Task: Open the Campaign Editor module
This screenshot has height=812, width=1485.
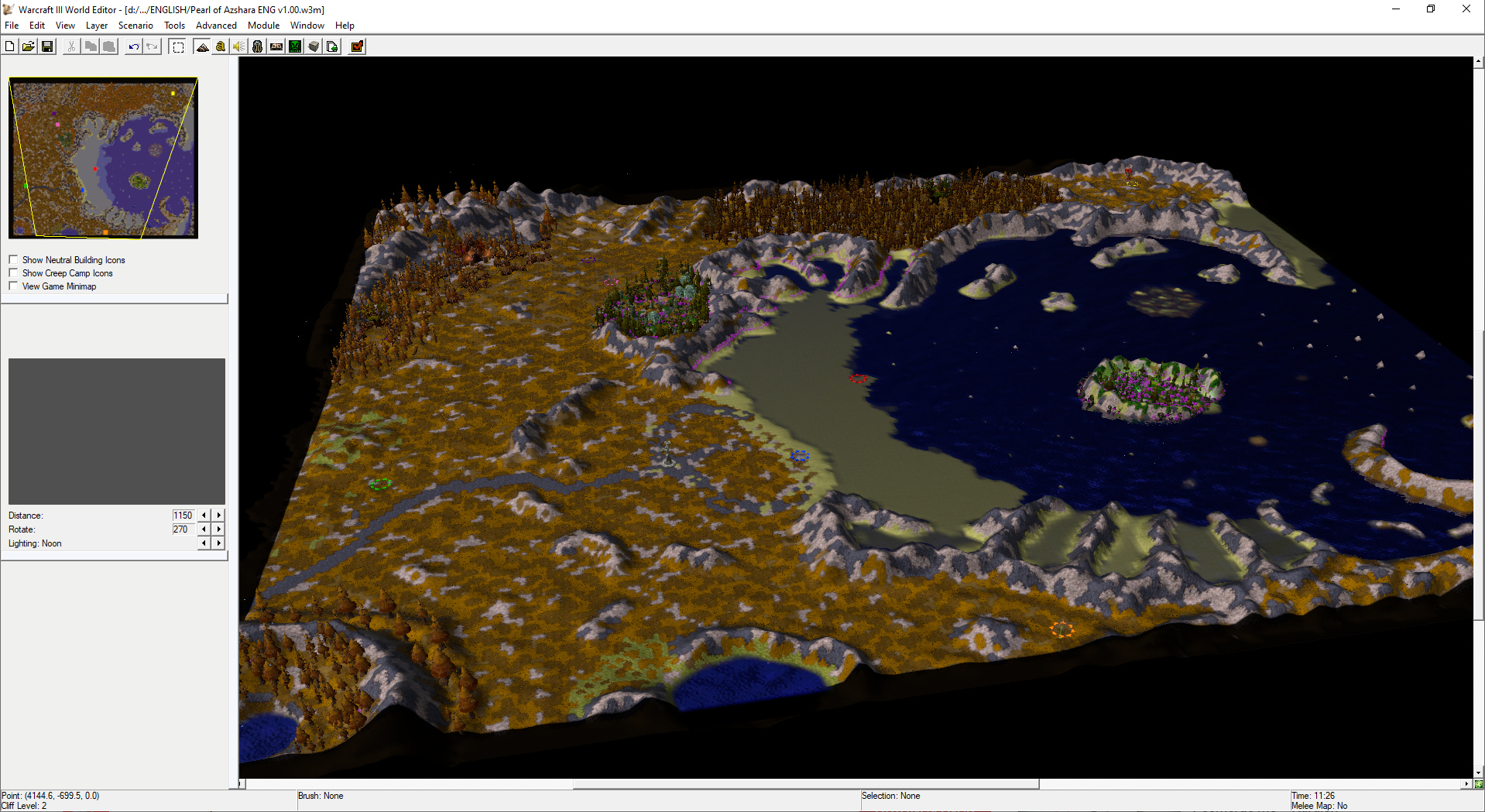Action: click(276, 46)
